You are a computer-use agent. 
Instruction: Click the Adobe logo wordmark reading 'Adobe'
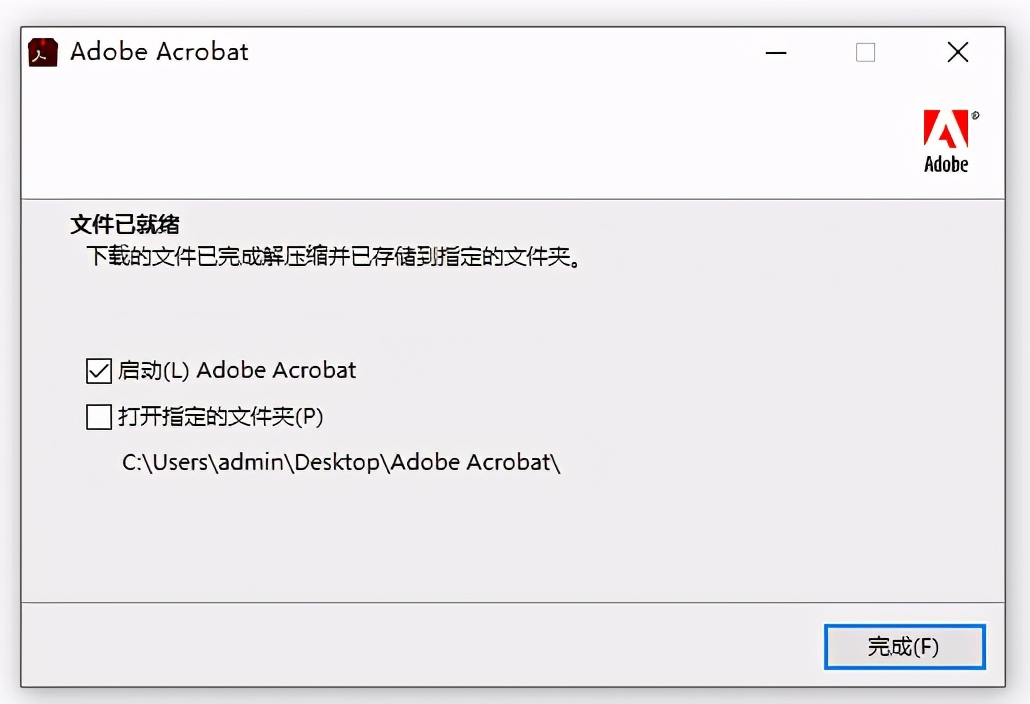tap(946, 164)
